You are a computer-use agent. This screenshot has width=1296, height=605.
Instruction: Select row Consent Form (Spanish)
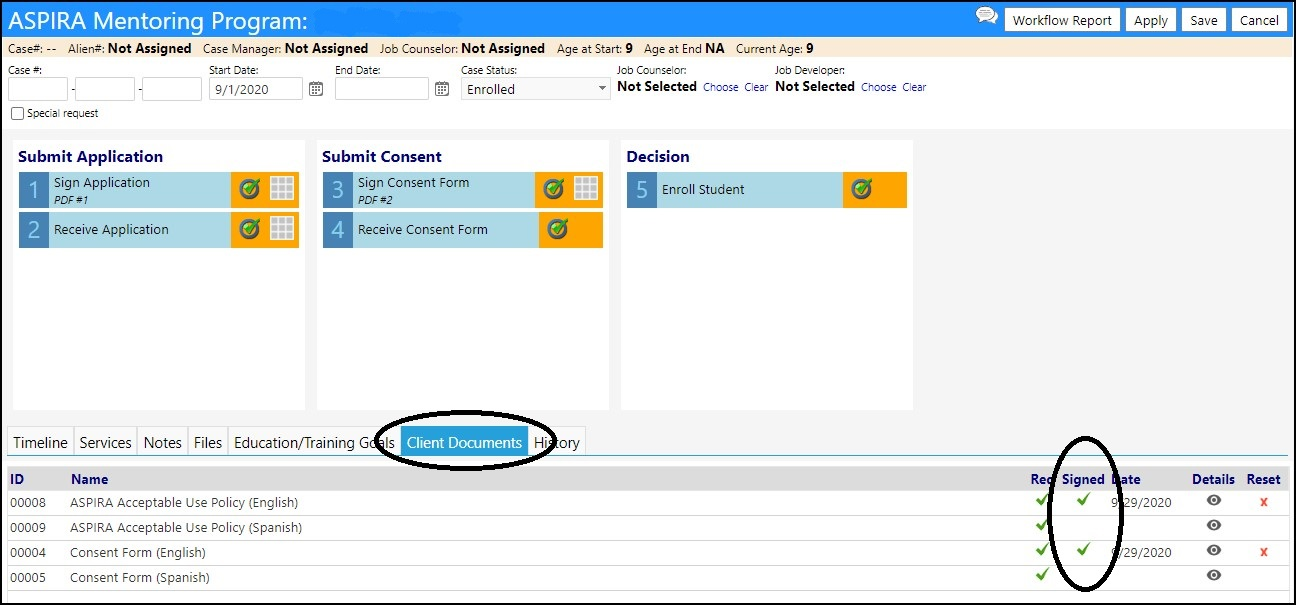pyautogui.click(x=647, y=577)
